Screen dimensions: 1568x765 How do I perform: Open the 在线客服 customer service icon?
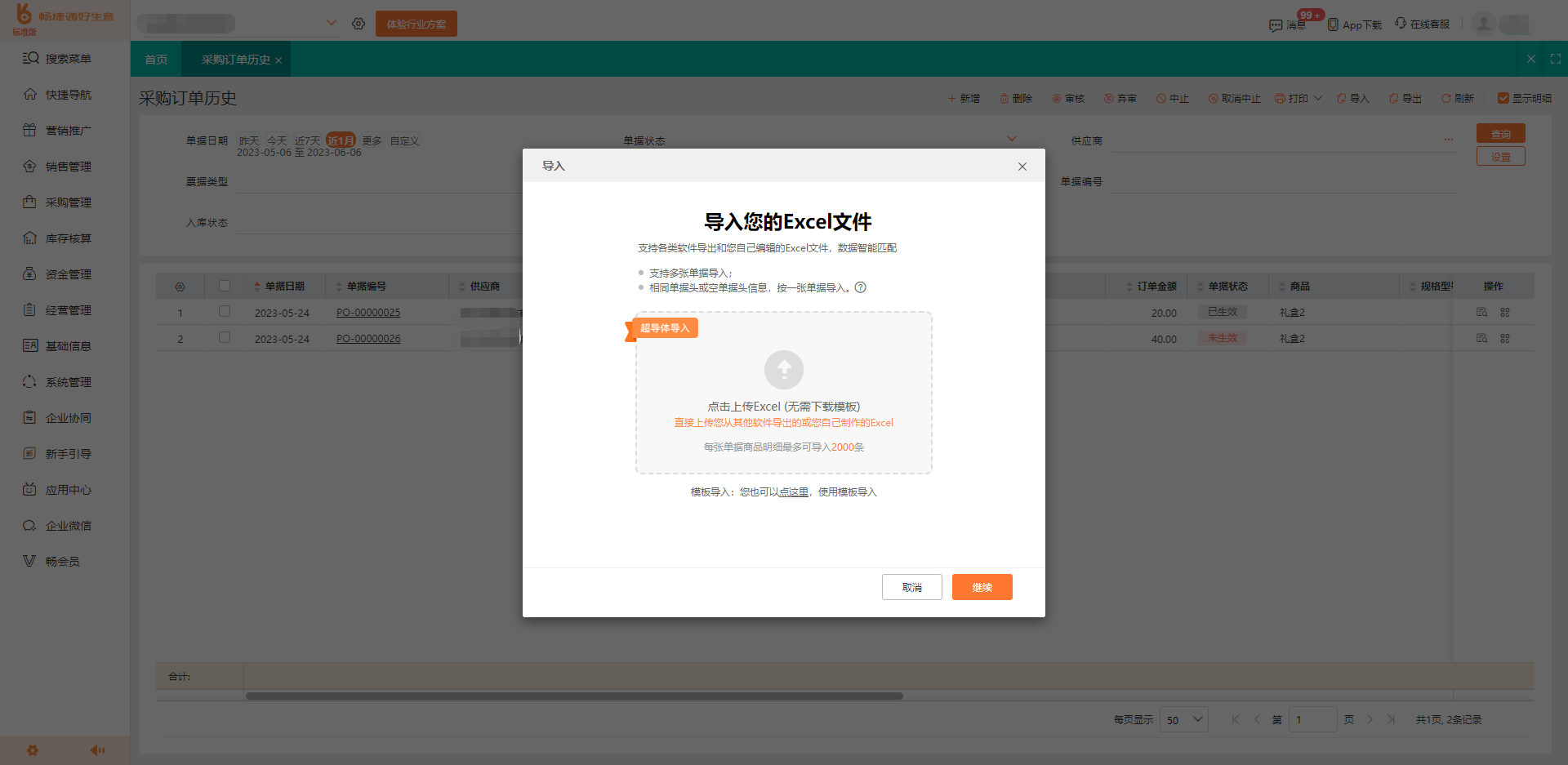point(1399,24)
